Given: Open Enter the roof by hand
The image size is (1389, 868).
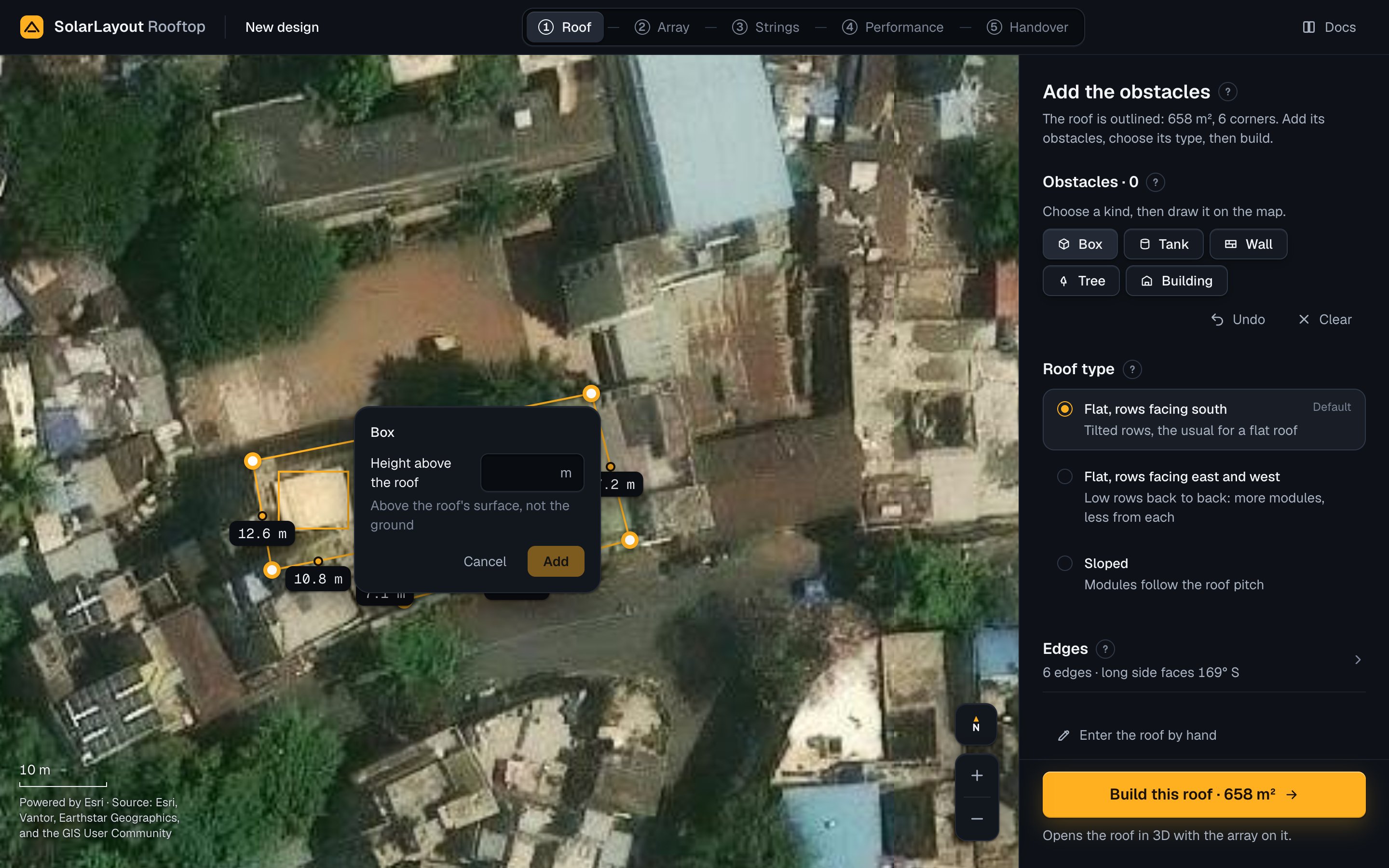Looking at the screenshot, I should pyautogui.click(x=1137, y=735).
